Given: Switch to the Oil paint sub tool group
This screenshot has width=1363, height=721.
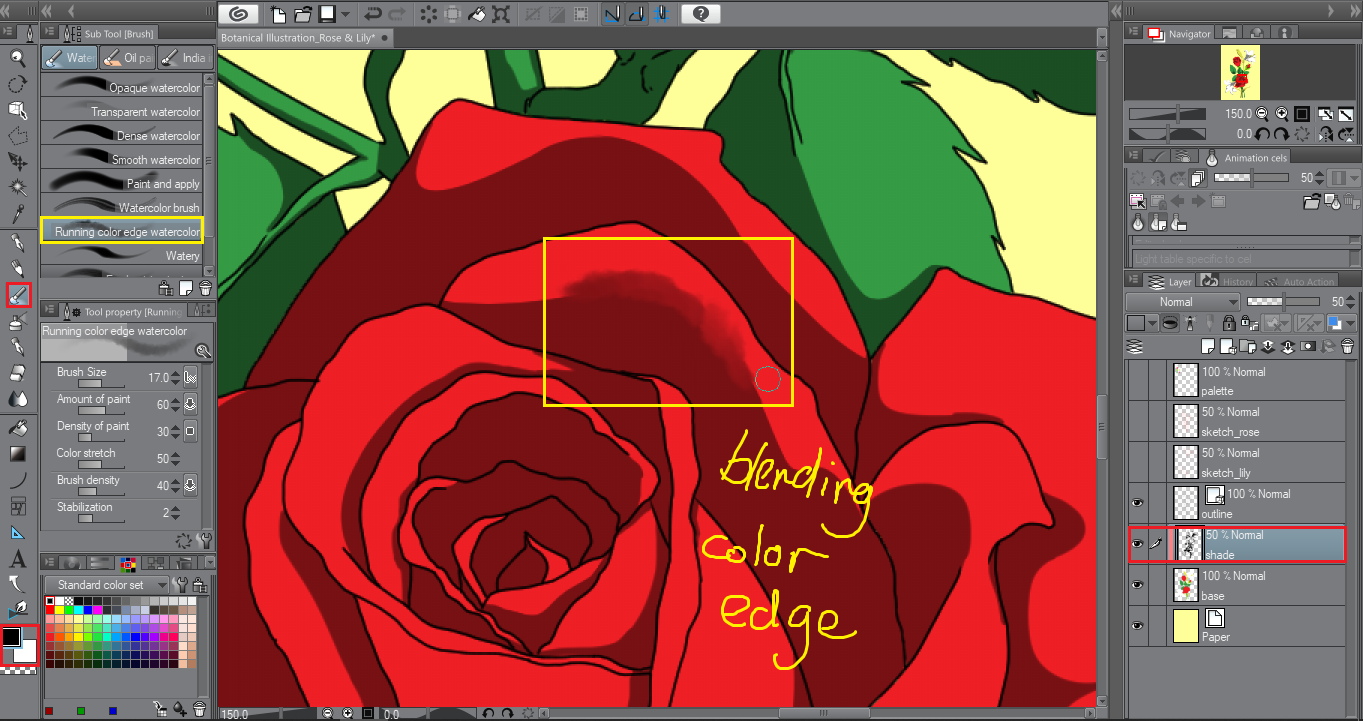Looking at the screenshot, I should click(126, 58).
